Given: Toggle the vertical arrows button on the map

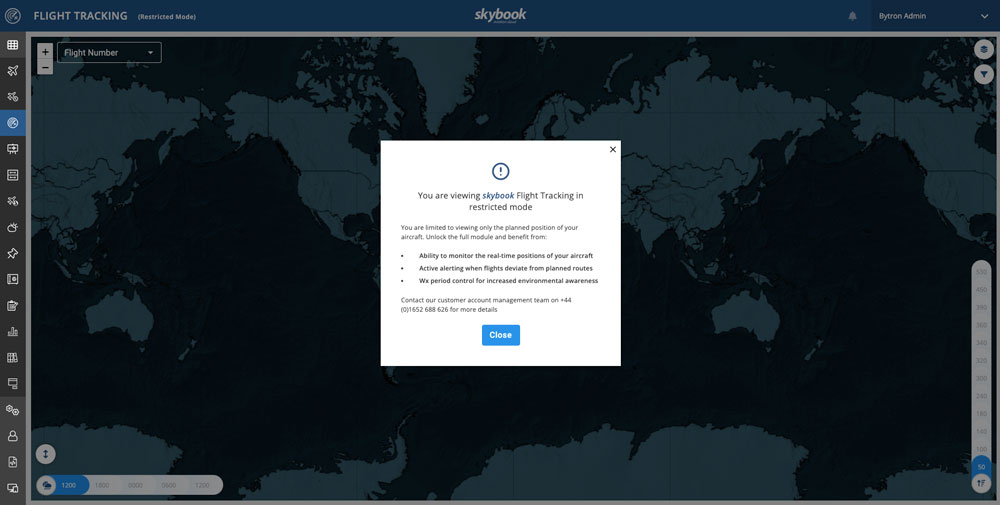Looking at the screenshot, I should [x=45, y=453].
